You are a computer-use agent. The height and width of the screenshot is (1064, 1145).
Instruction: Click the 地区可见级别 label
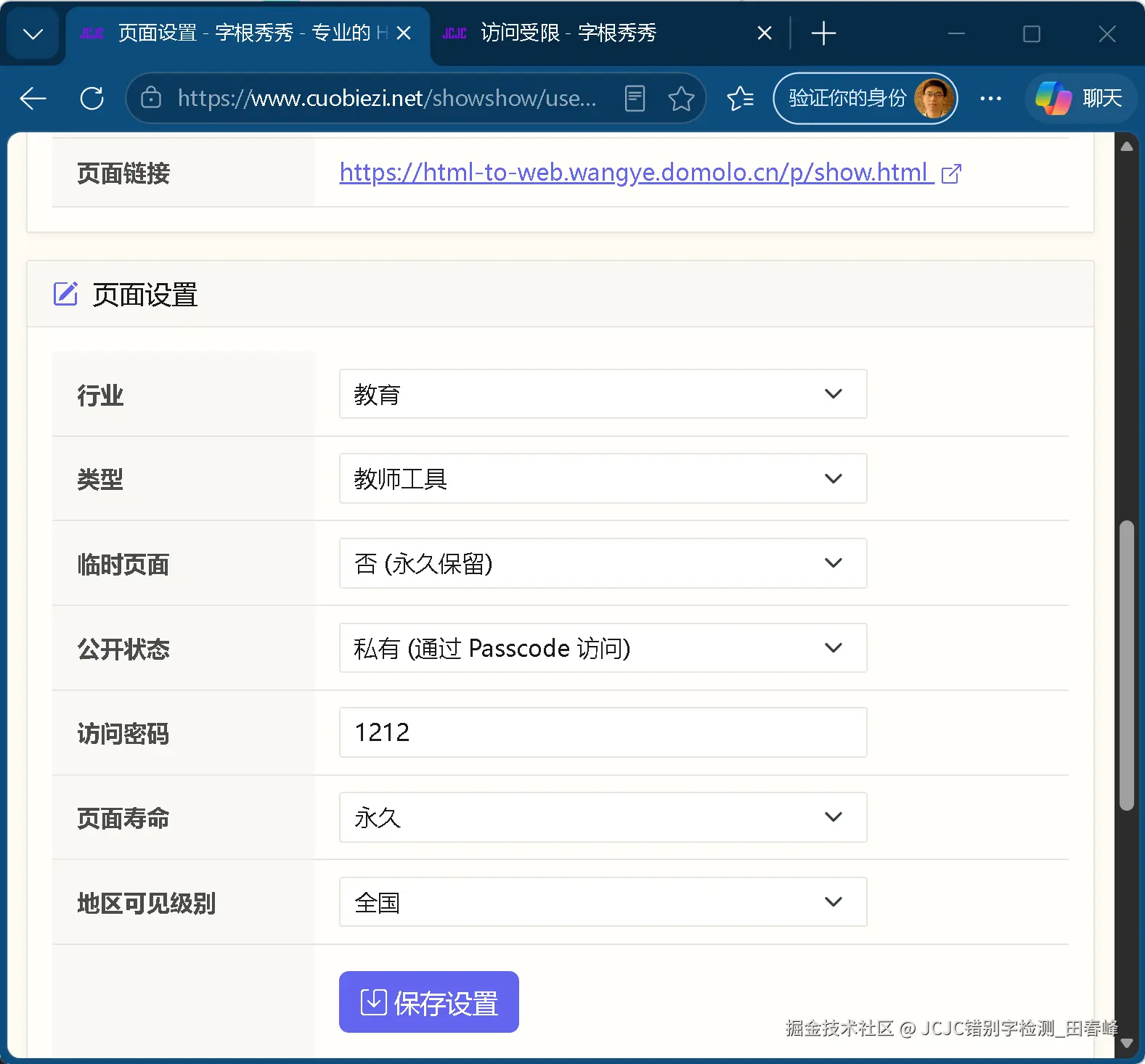[x=147, y=904]
